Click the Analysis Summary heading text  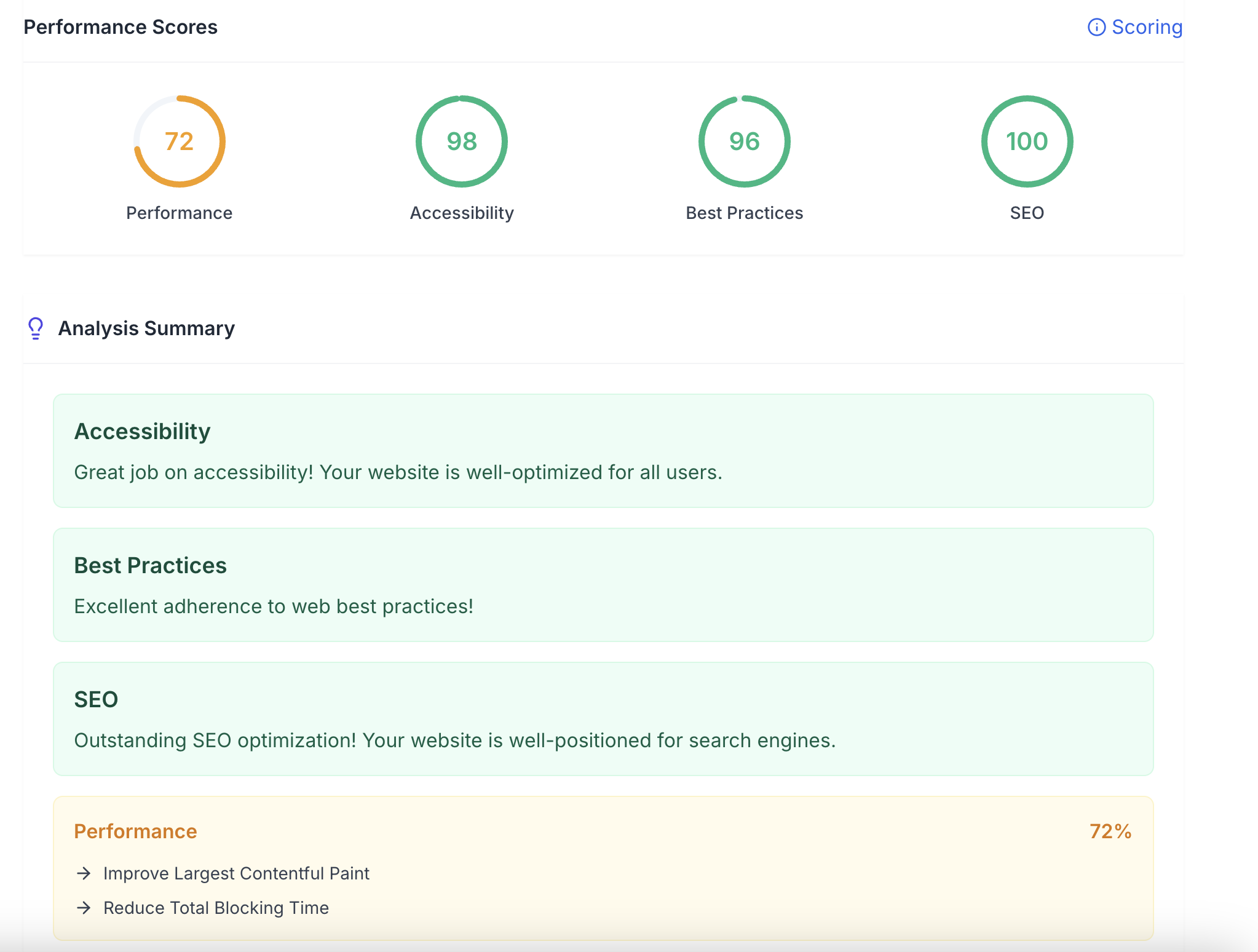point(146,328)
